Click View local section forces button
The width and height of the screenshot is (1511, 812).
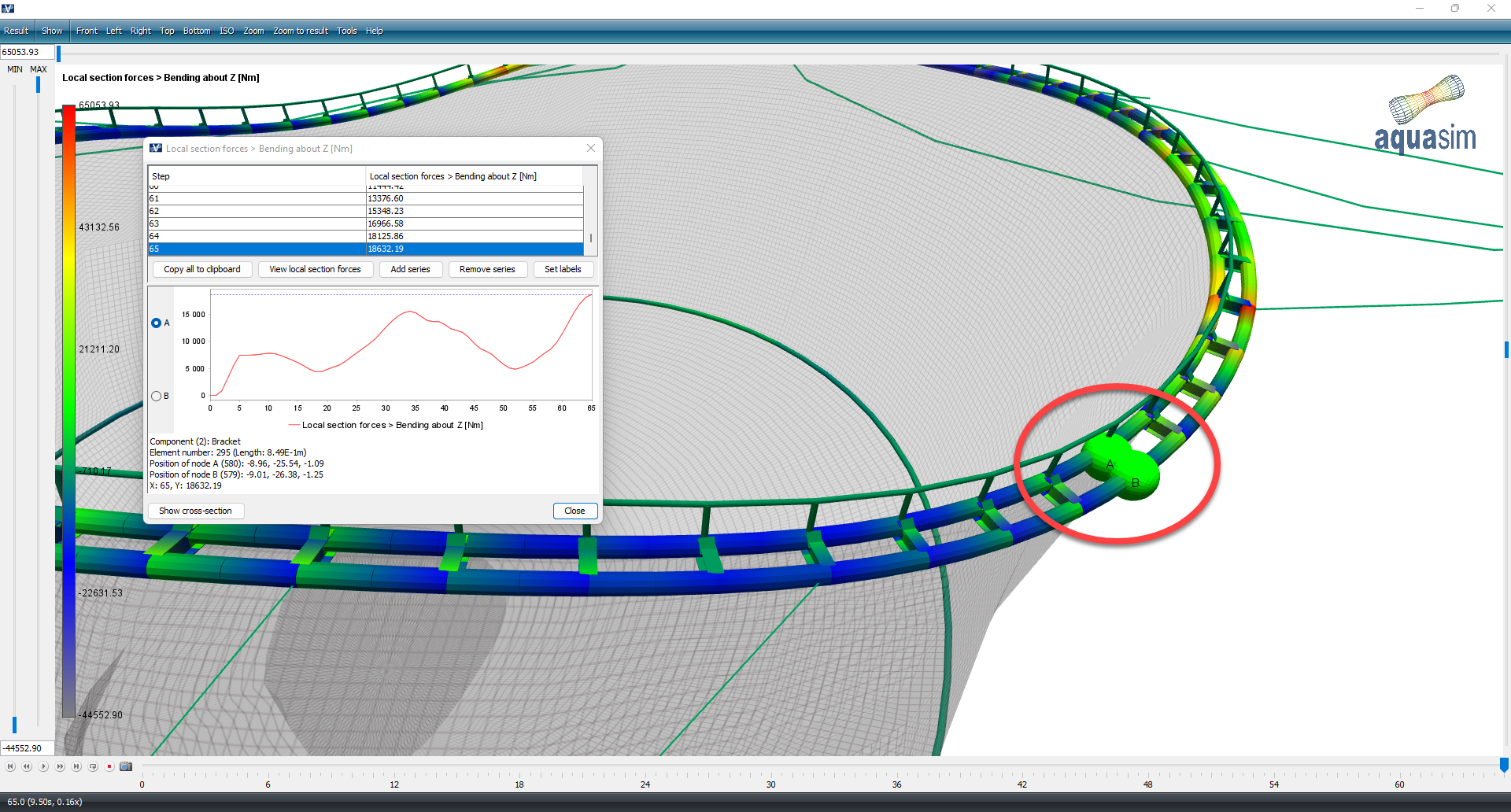tap(316, 269)
